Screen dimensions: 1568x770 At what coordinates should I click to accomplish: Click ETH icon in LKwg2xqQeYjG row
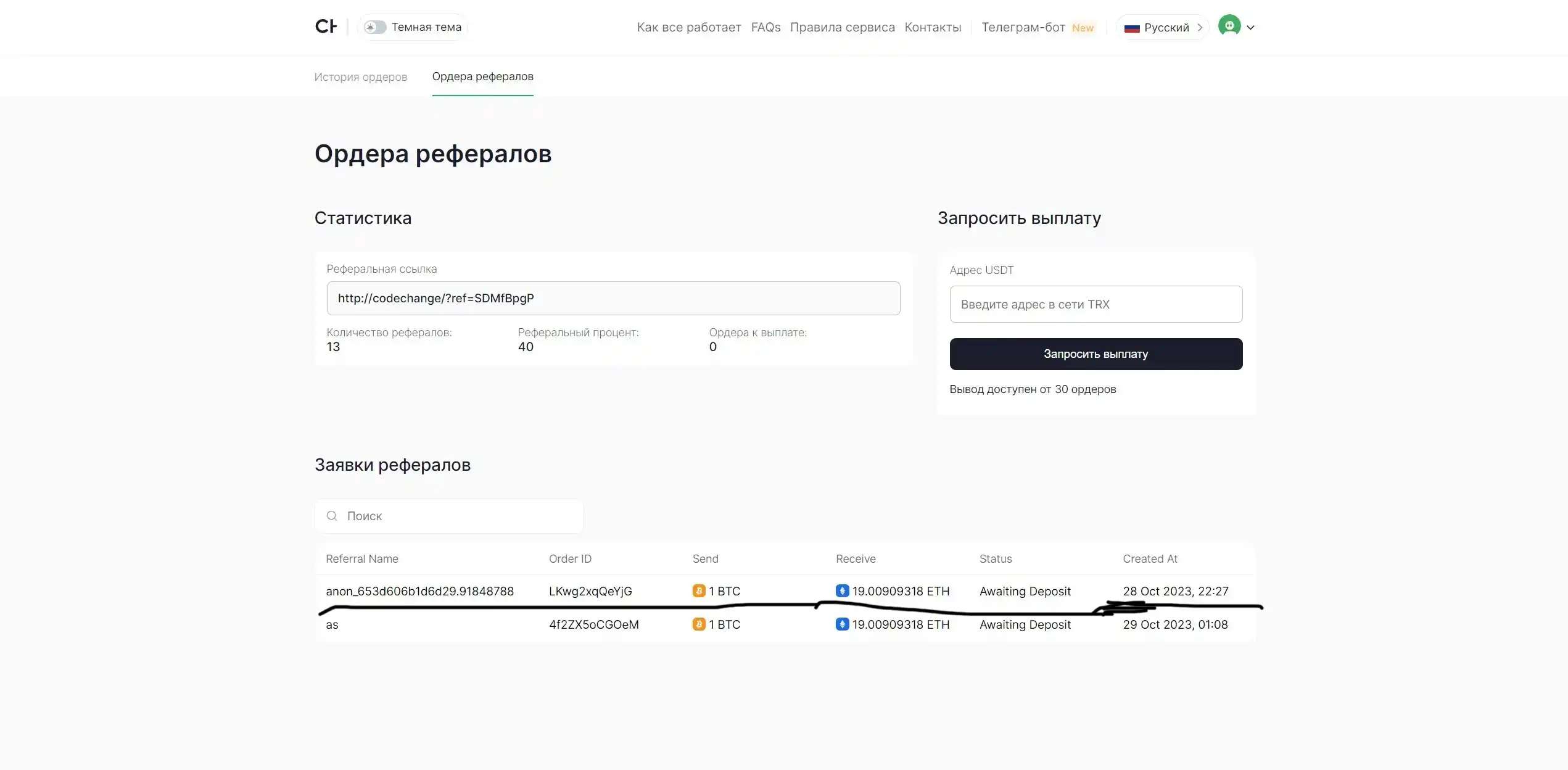(x=843, y=591)
